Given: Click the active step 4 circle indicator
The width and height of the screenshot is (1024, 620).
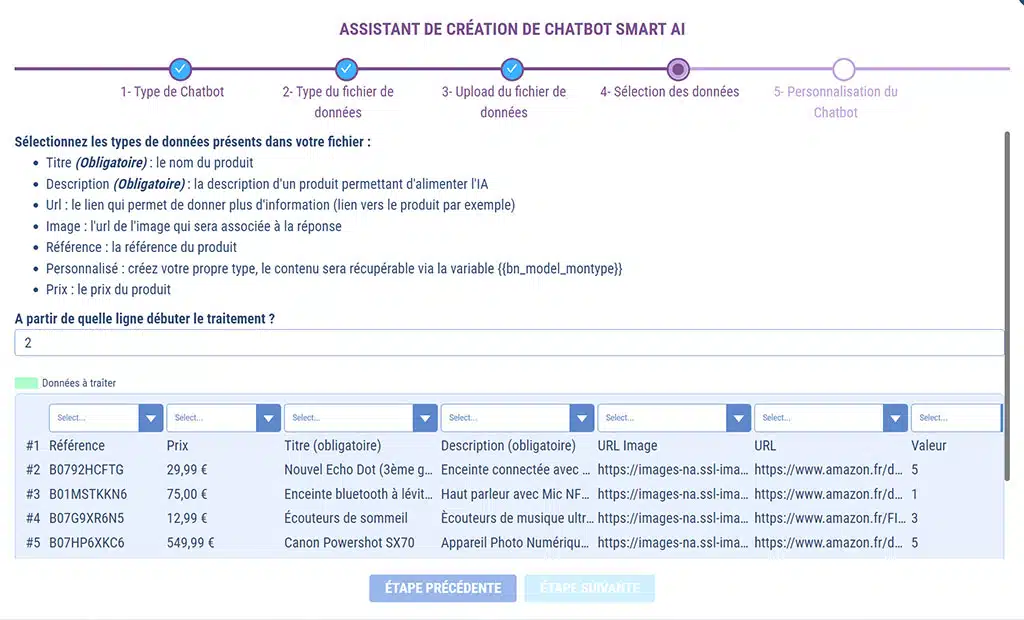Looking at the screenshot, I should point(678,69).
